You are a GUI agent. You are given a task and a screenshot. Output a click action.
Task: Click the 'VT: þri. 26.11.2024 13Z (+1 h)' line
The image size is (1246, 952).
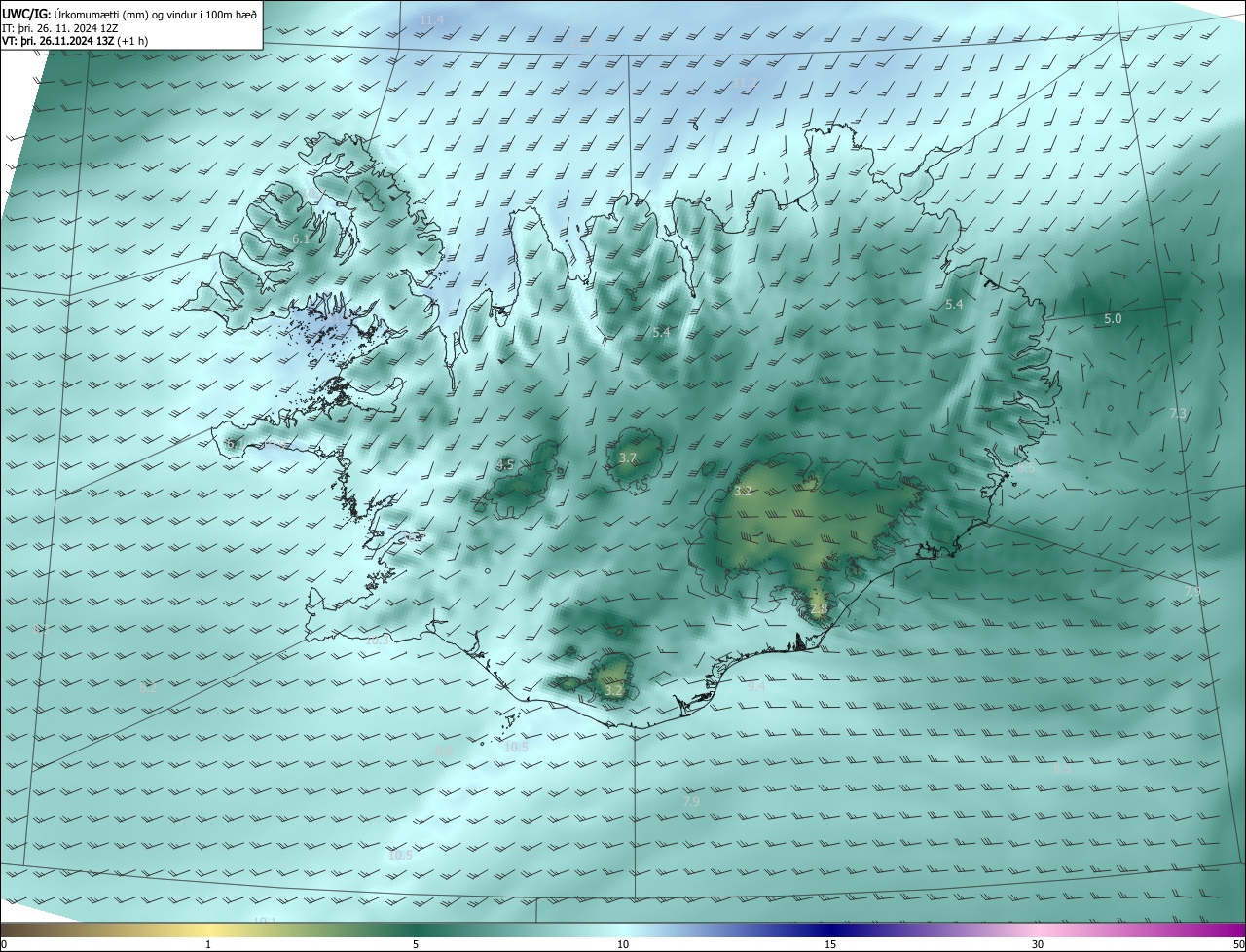[x=76, y=42]
